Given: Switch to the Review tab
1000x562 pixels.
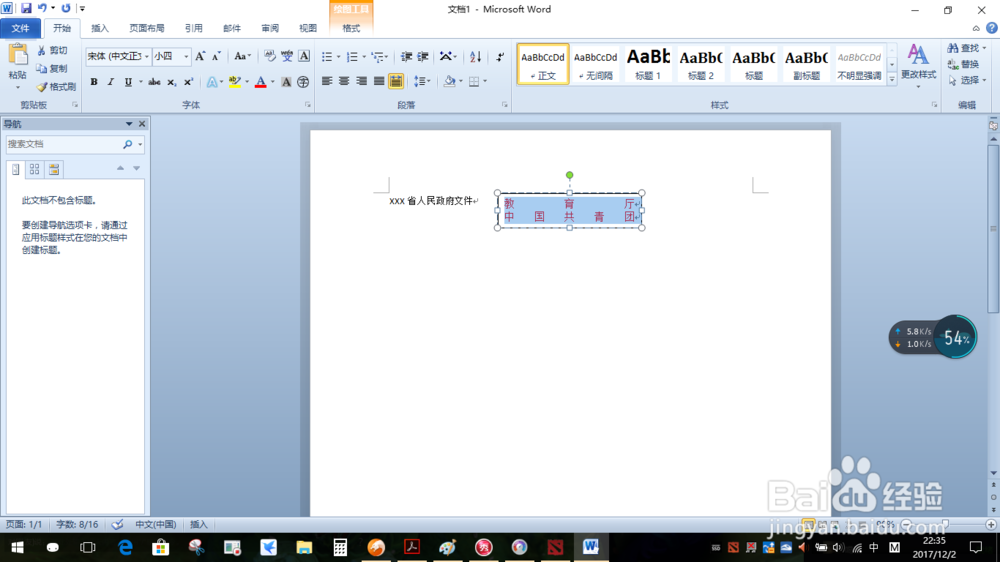Looking at the screenshot, I should (270, 28).
